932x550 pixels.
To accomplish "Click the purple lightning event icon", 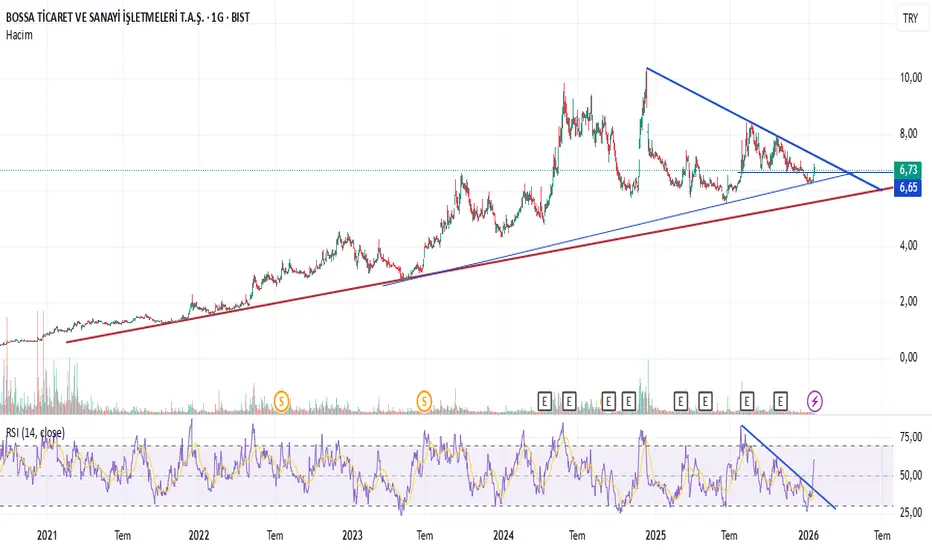I will click(814, 401).
